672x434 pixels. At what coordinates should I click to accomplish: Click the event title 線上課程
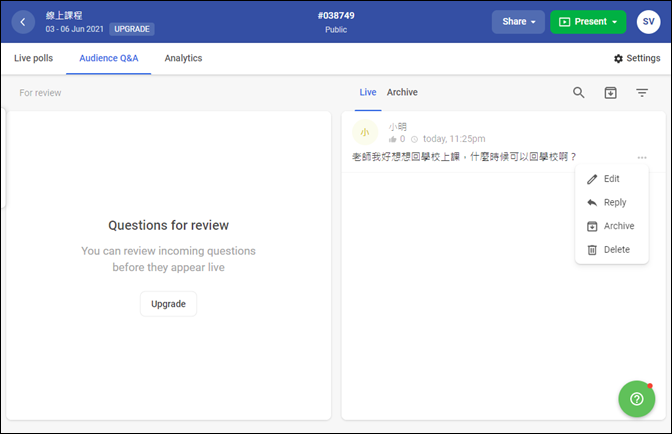click(x=64, y=15)
